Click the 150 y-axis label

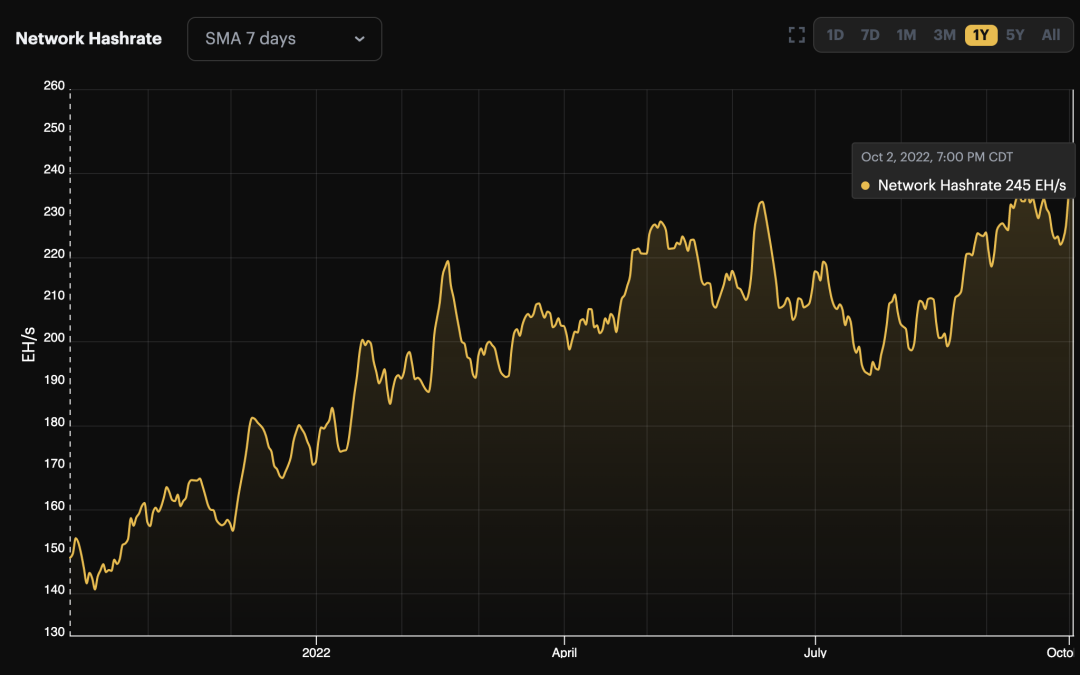coord(54,548)
